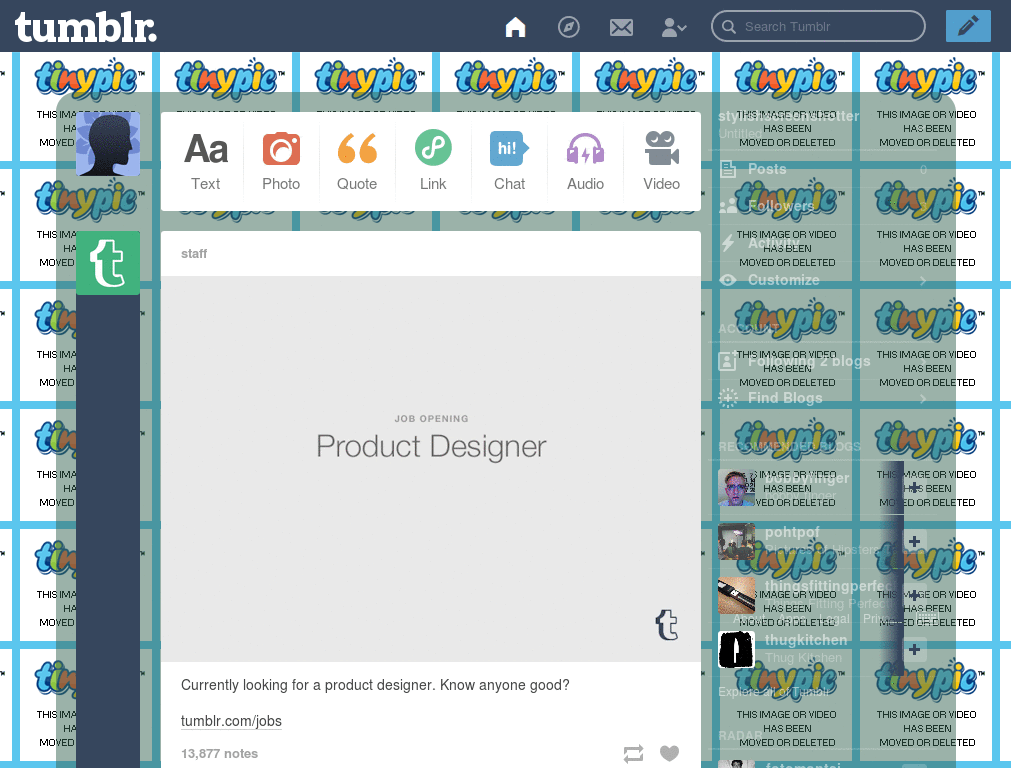This screenshot has width=1024, height=768.
Task: Create a new Audio post
Action: click(x=585, y=161)
